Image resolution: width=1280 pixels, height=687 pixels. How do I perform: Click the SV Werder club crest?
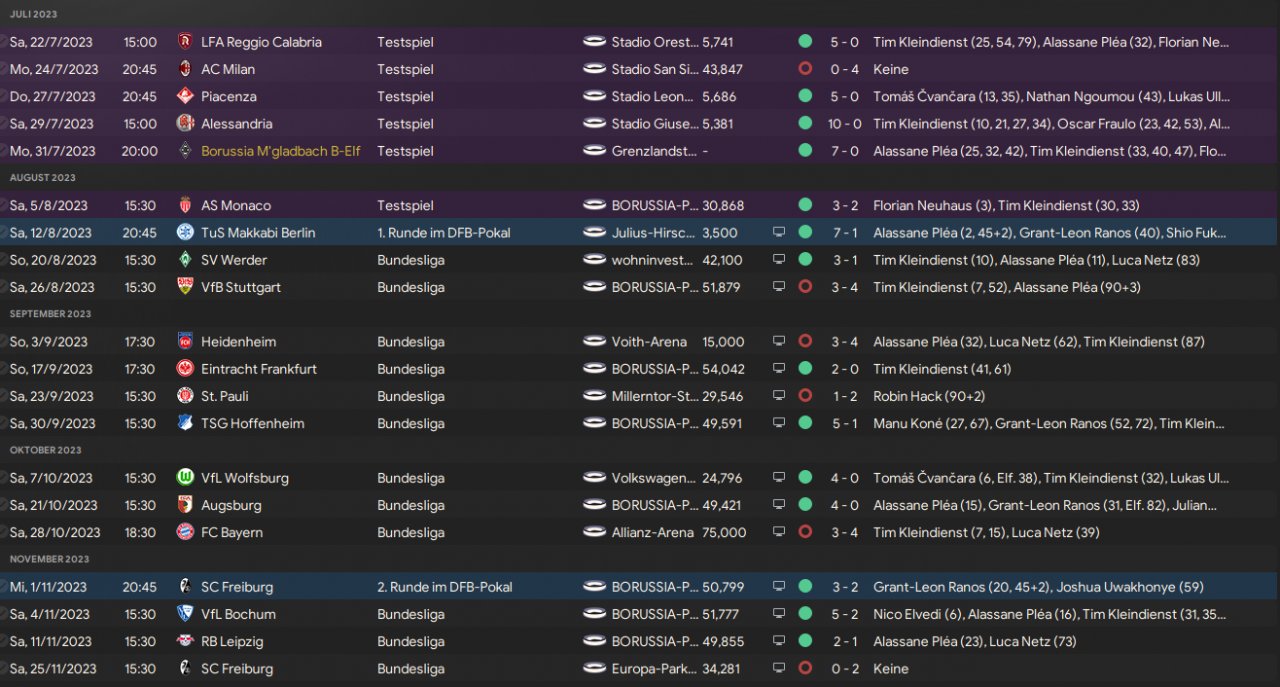click(x=184, y=260)
